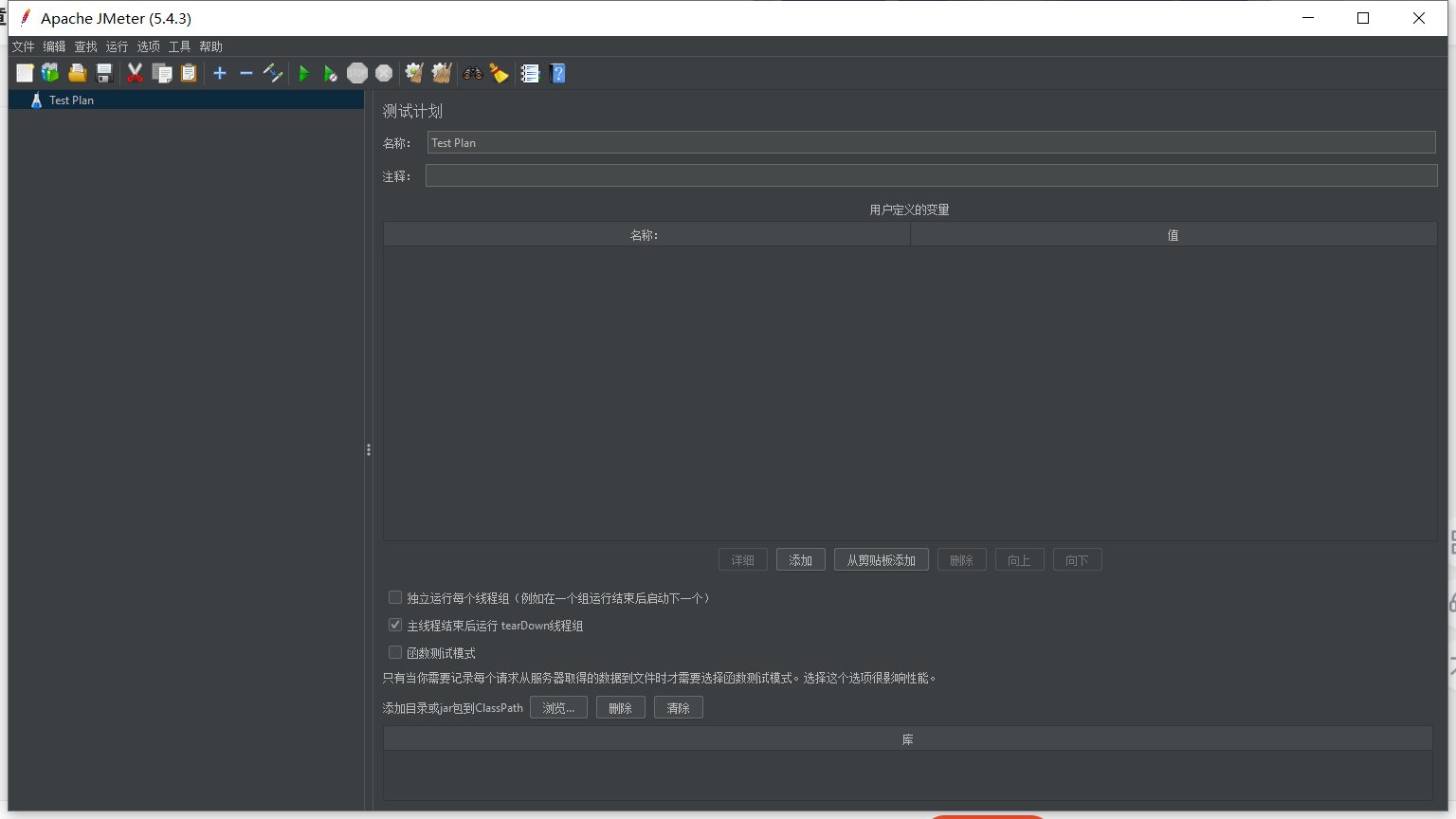Open function helper dialog icon

point(530,73)
